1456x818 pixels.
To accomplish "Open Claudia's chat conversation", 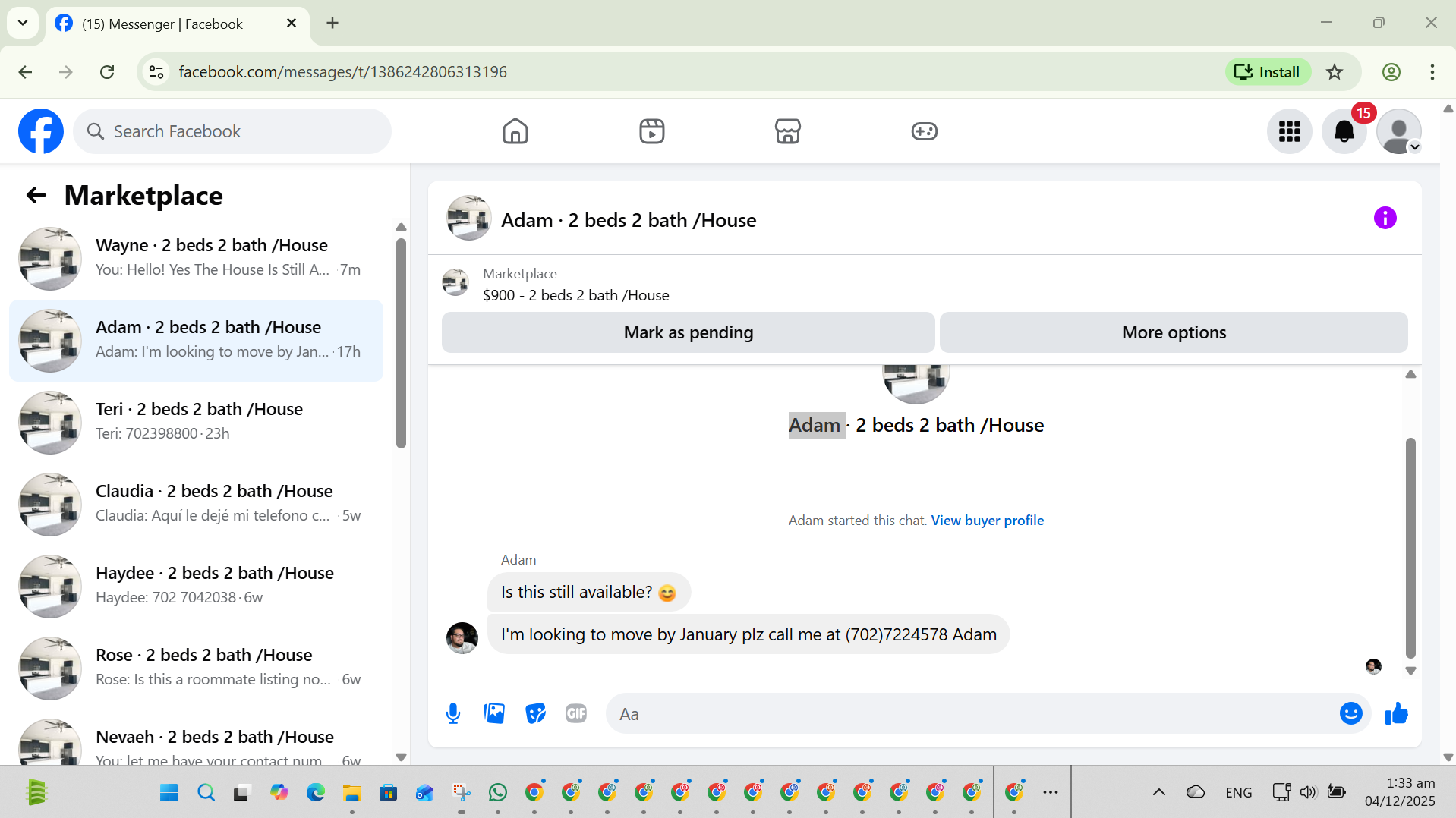I will coord(196,504).
